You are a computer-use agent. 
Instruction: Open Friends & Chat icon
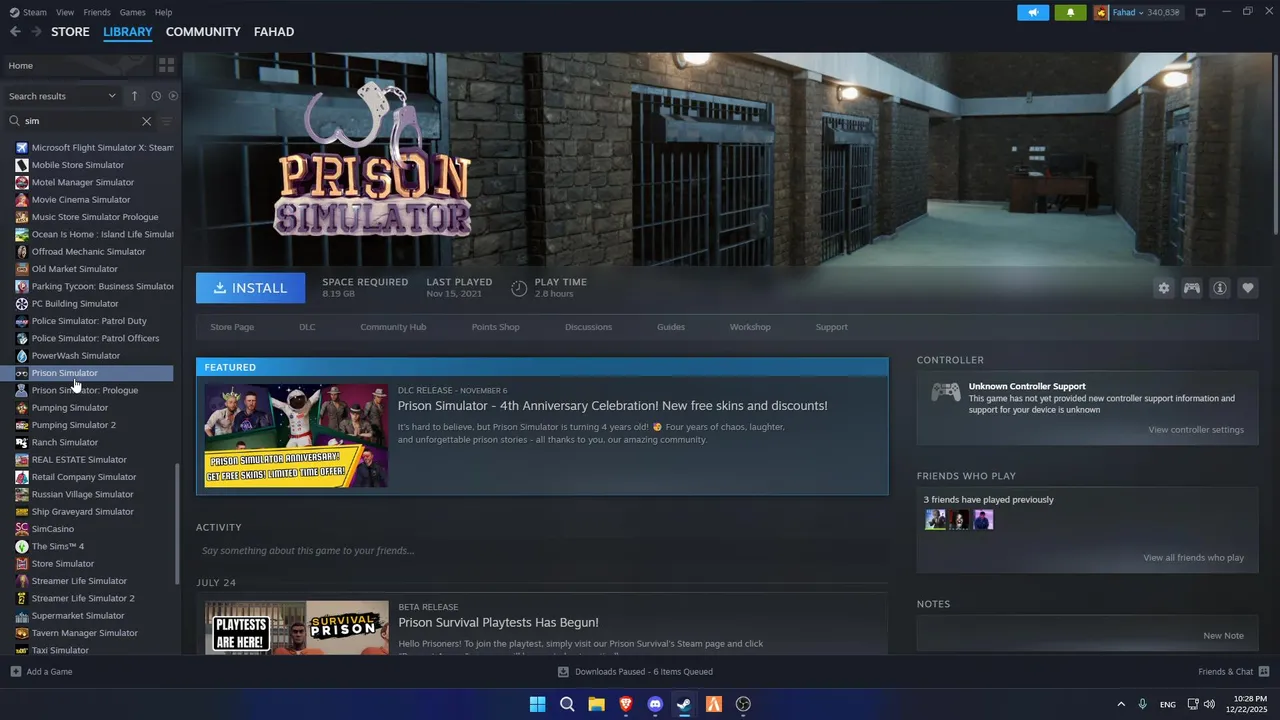point(1264,672)
